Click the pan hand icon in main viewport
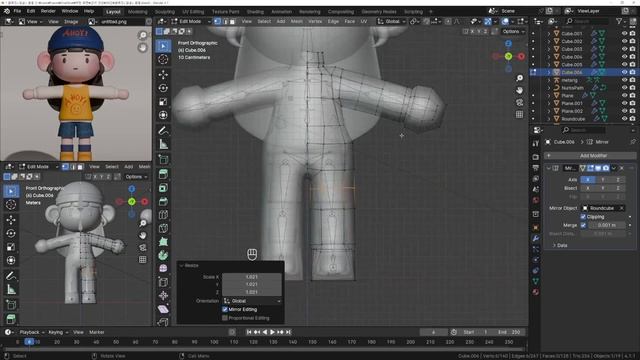Image resolution: width=640 pixels, height=360 pixels. (x=519, y=90)
